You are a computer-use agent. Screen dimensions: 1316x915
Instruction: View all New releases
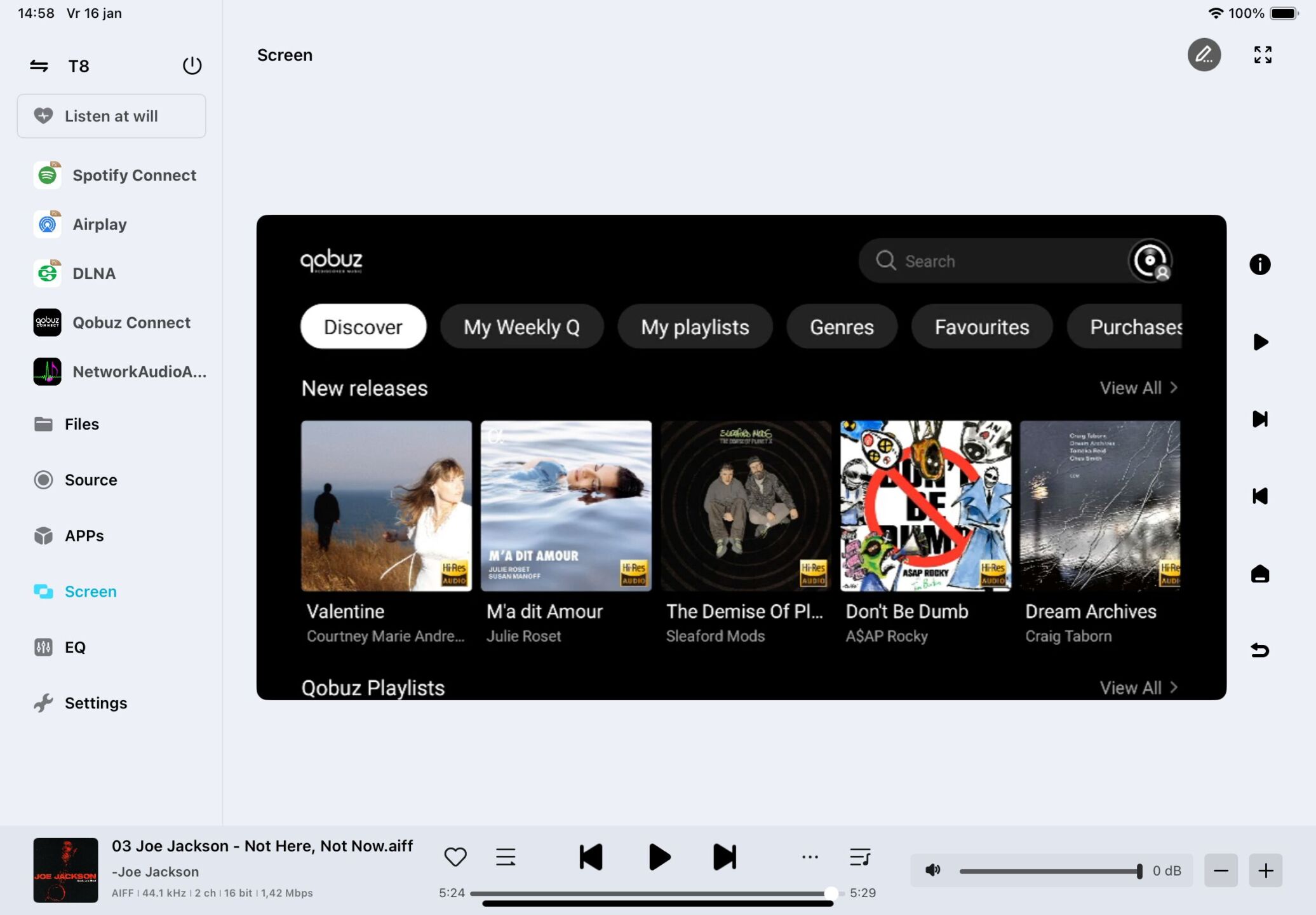click(x=1139, y=388)
